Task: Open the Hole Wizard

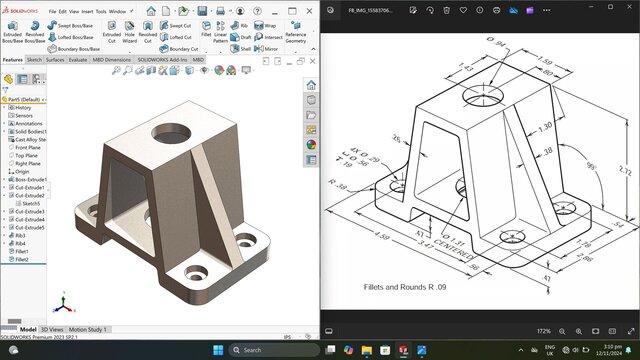Action: (x=129, y=31)
